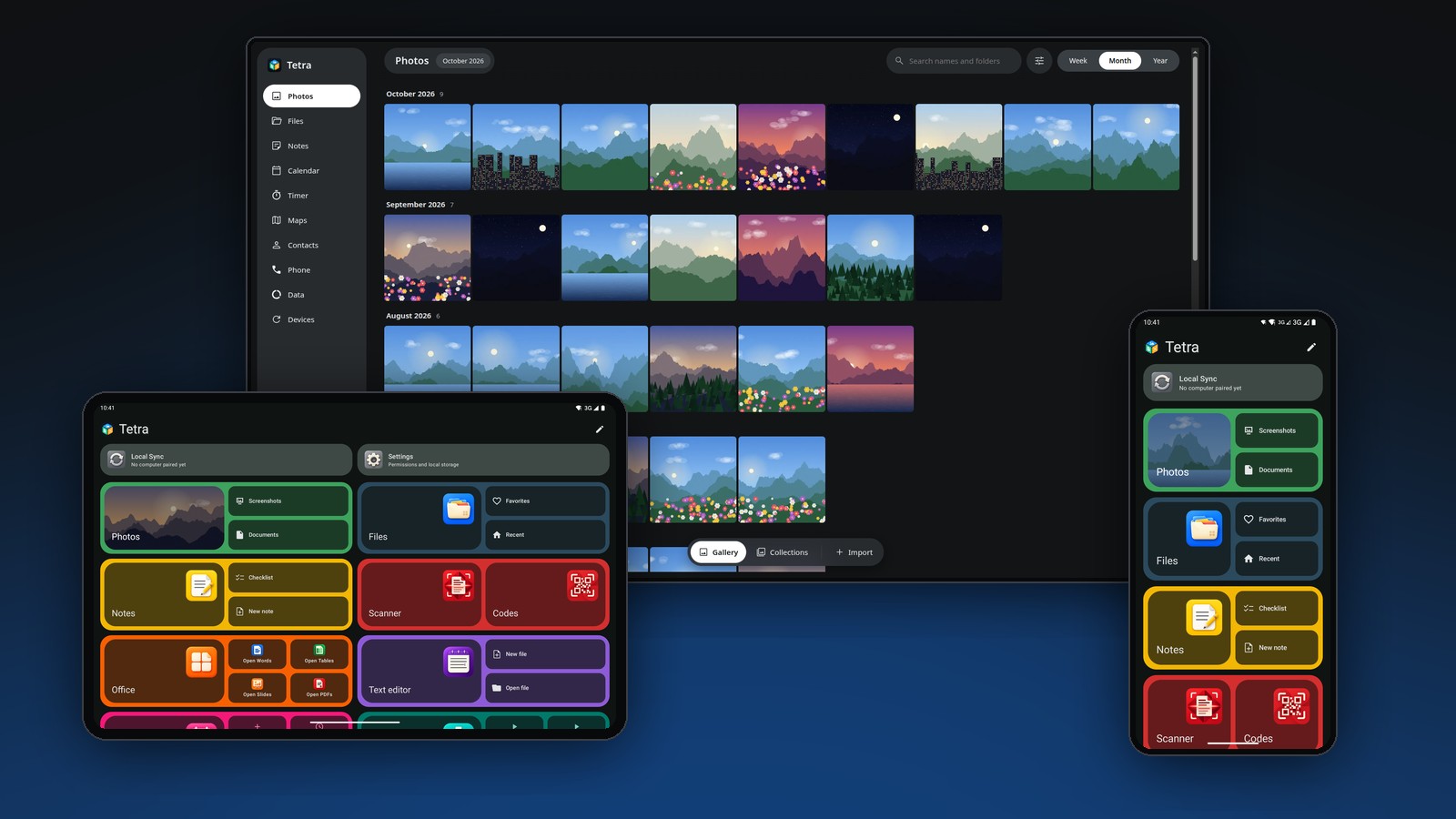Open Notes in the desktop sidebar
The height and width of the screenshot is (819, 1456).
[x=311, y=146]
